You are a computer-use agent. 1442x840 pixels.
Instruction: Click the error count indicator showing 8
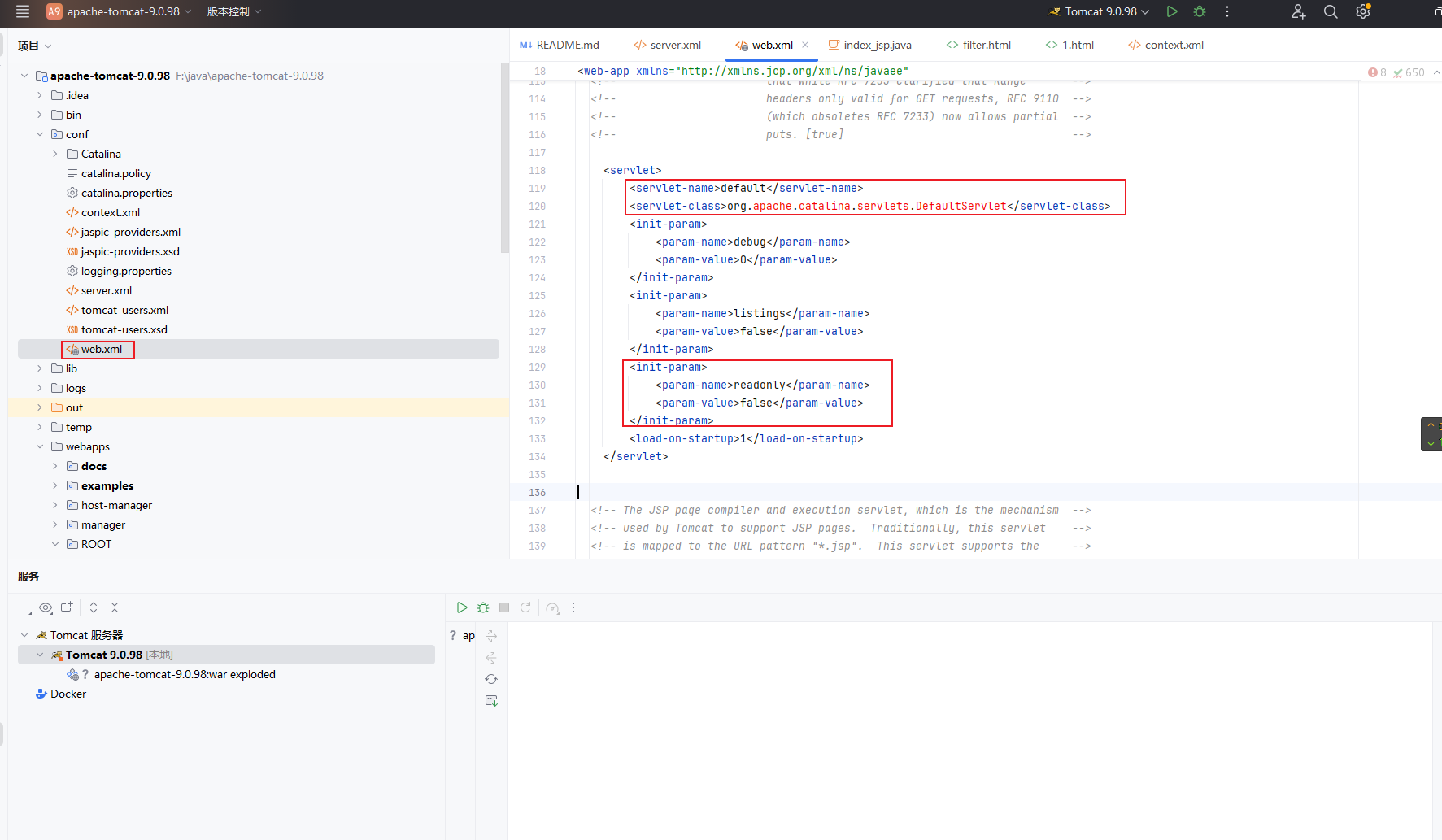click(x=1378, y=72)
